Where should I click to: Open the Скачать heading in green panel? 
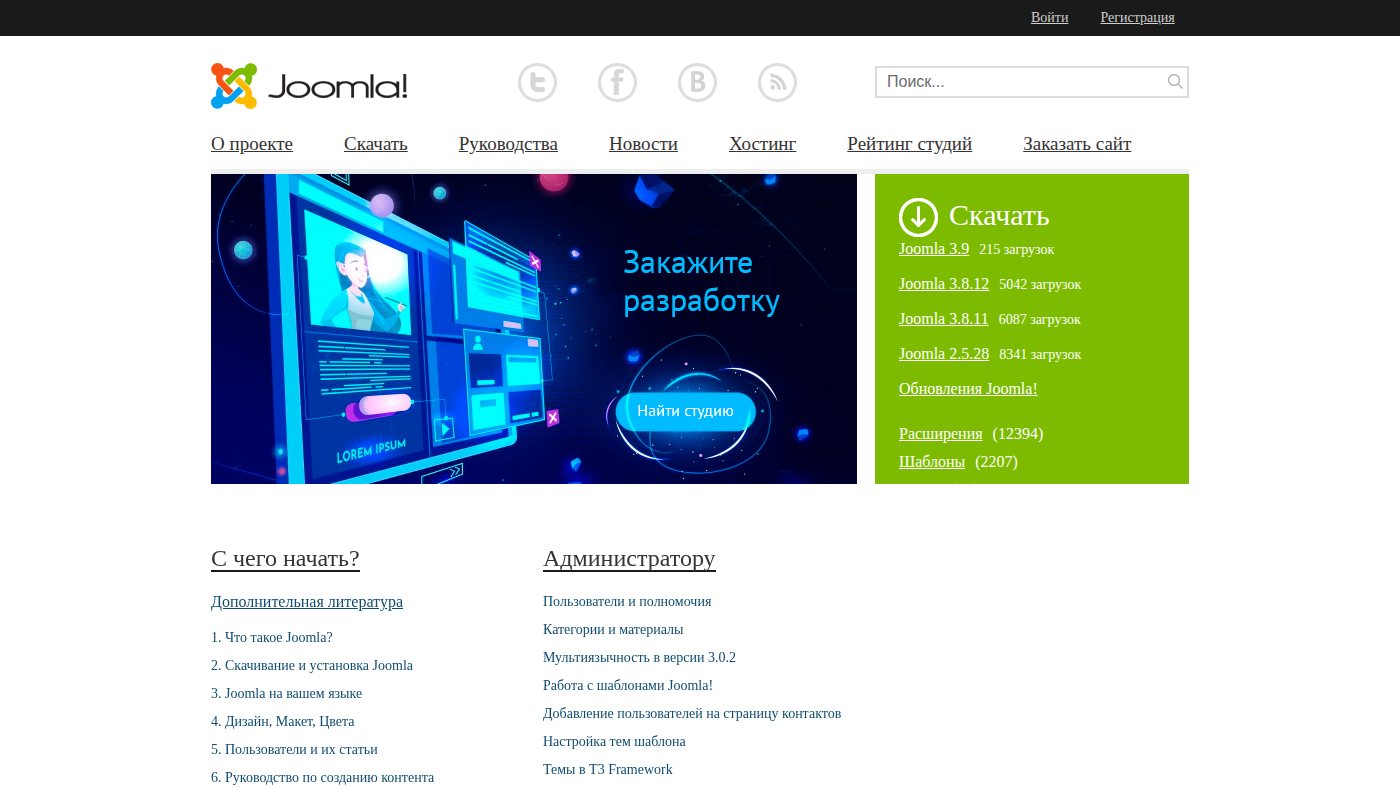coord(998,216)
